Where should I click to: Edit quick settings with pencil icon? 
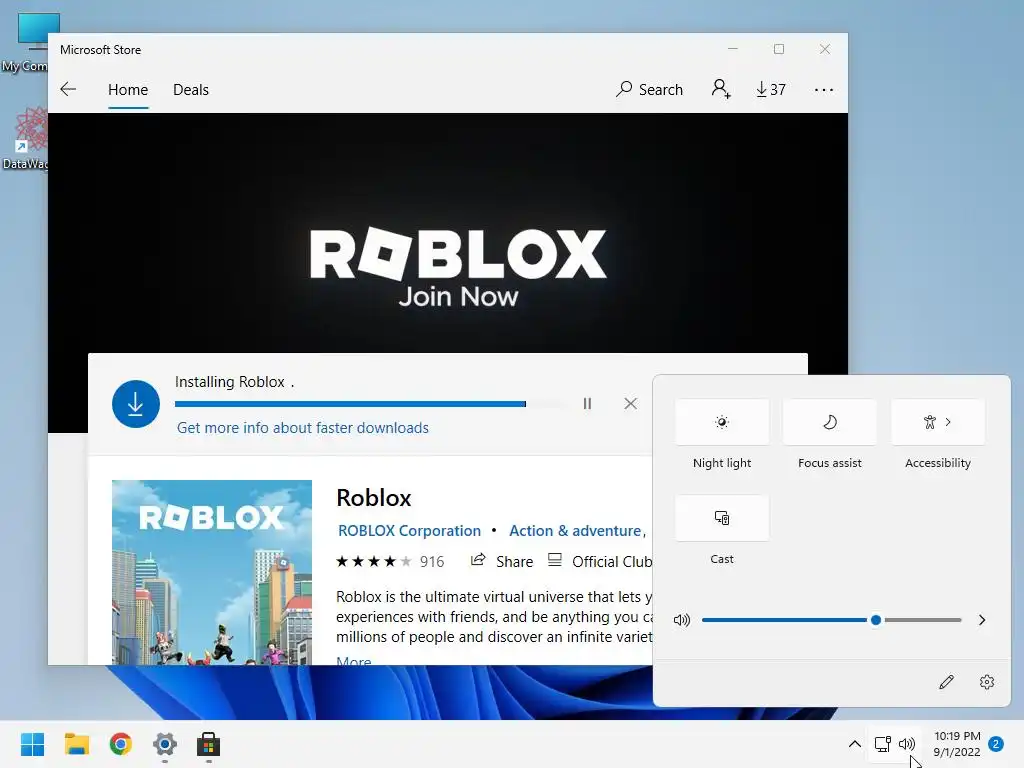(946, 682)
